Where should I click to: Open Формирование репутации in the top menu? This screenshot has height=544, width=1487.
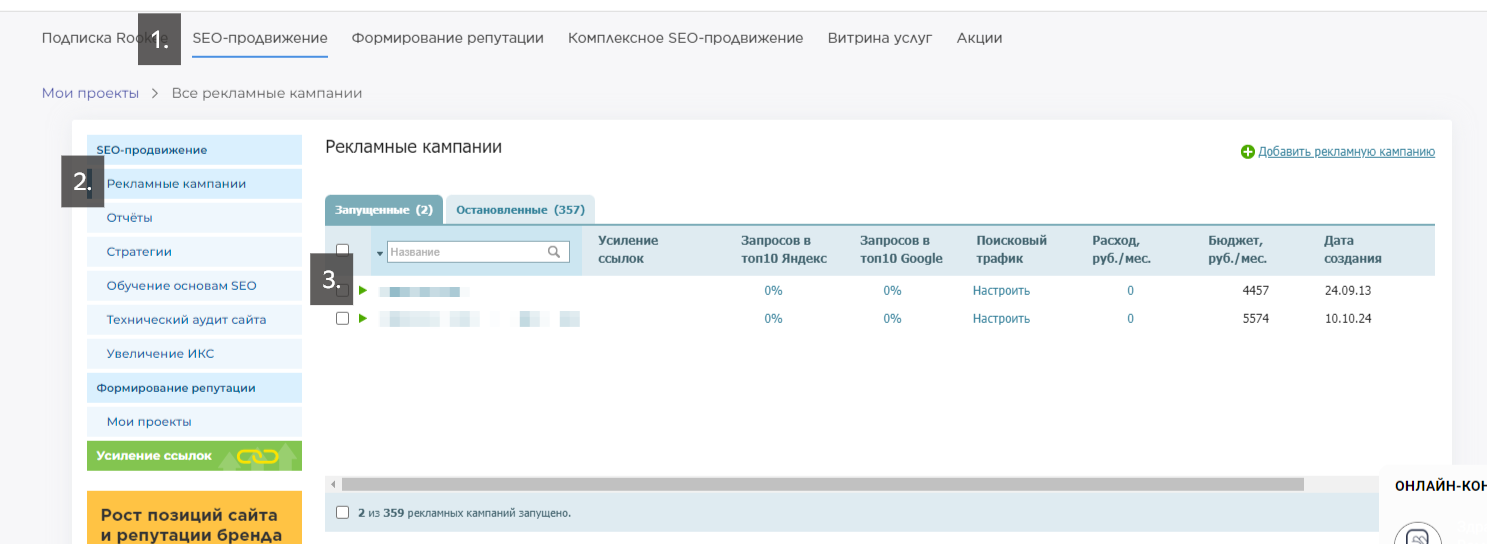447,38
